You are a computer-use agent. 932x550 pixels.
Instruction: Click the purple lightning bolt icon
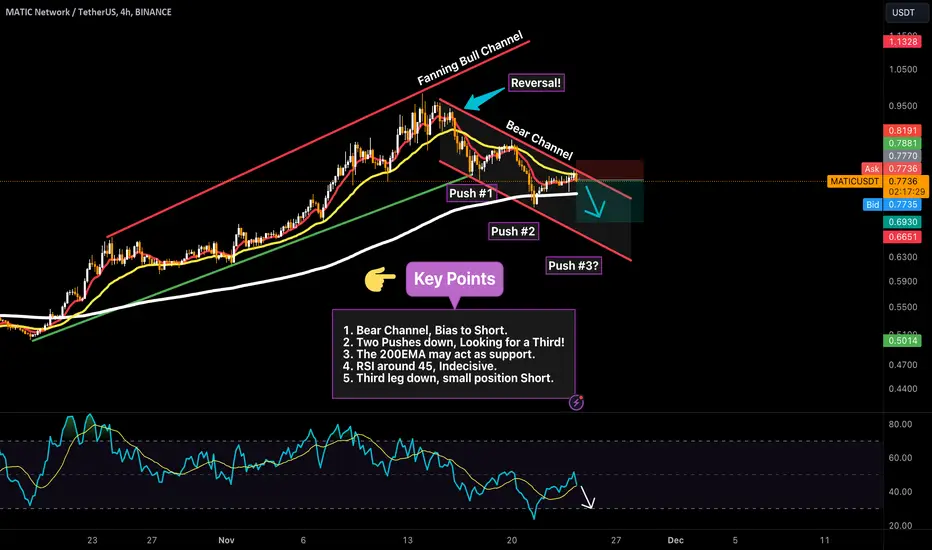point(576,403)
